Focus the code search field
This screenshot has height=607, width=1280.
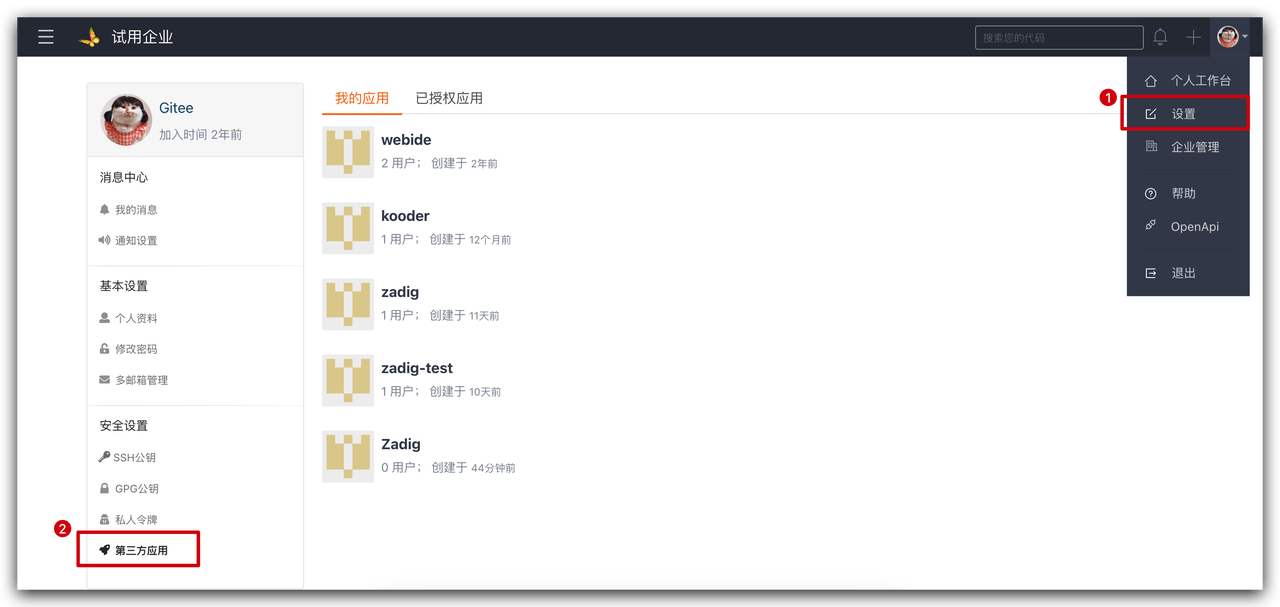1059,38
